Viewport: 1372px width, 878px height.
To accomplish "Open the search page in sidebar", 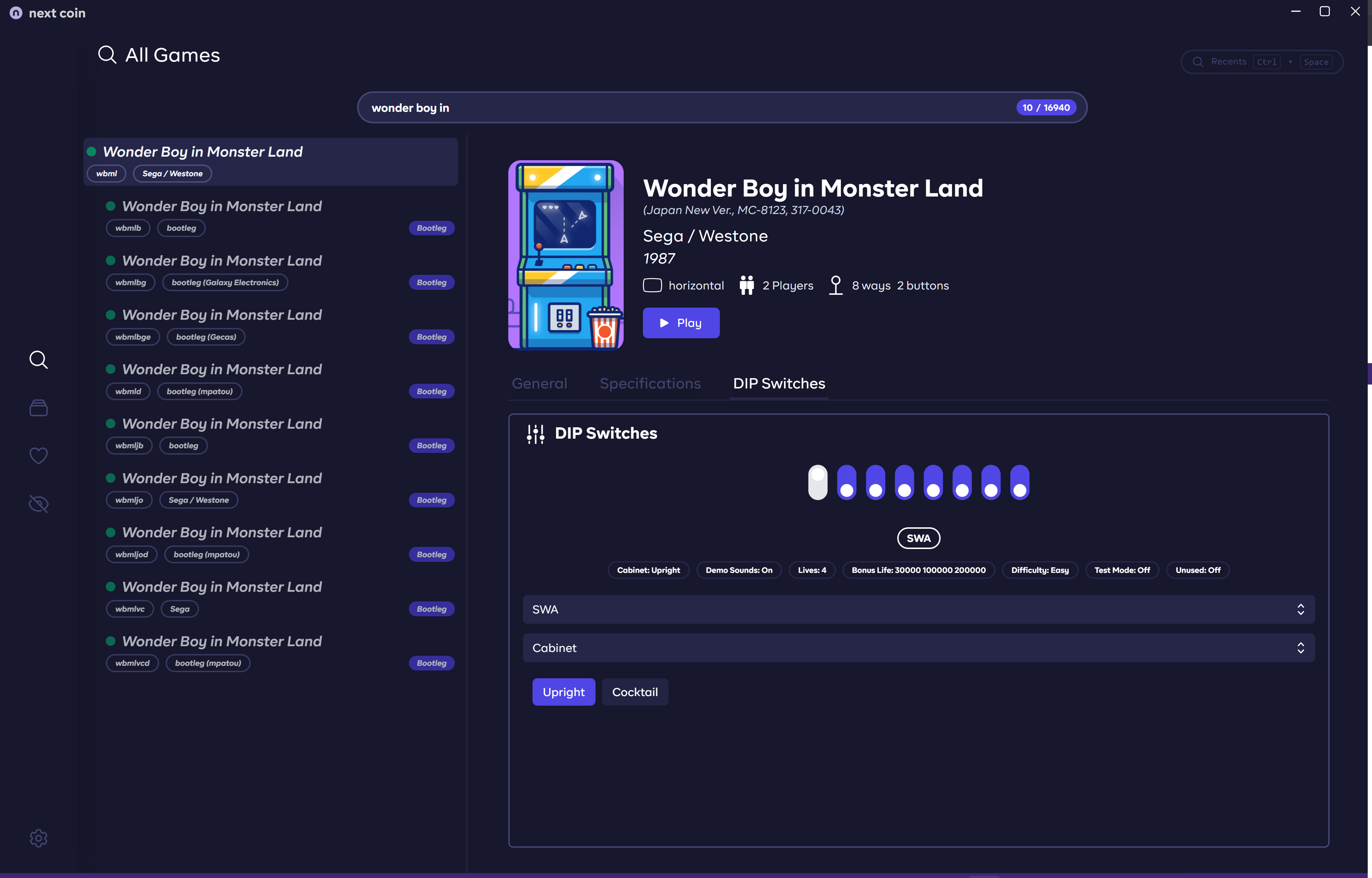I will (38, 360).
